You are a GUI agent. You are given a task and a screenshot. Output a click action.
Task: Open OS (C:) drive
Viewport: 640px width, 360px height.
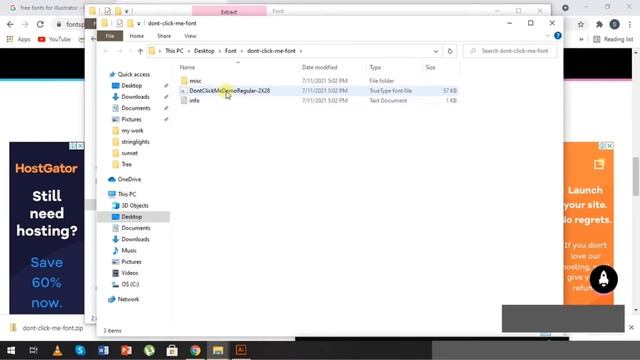coord(130,284)
